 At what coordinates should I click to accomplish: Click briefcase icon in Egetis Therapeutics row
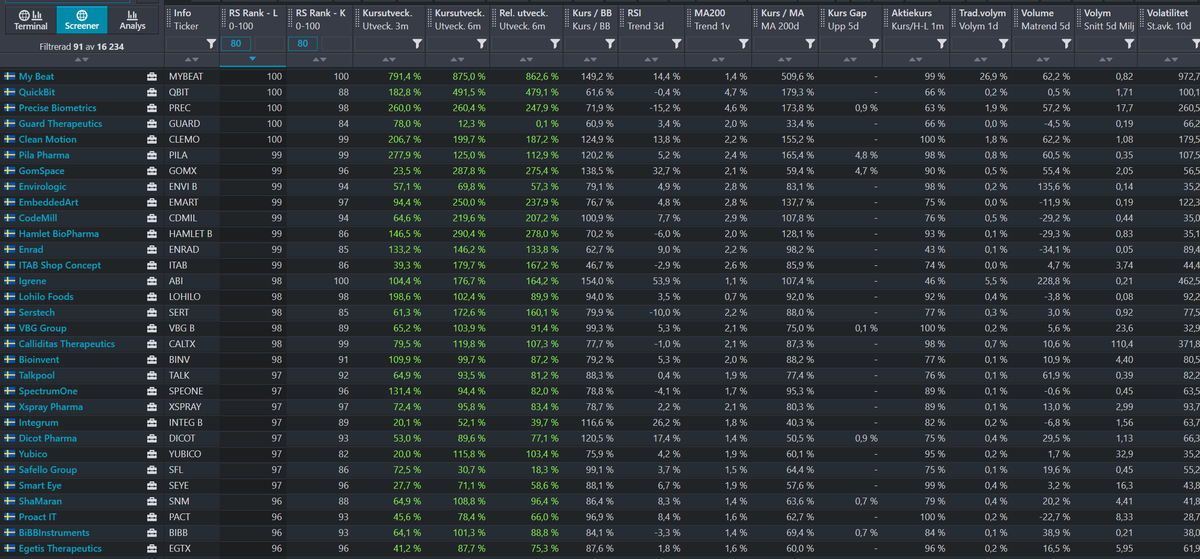tap(151, 548)
